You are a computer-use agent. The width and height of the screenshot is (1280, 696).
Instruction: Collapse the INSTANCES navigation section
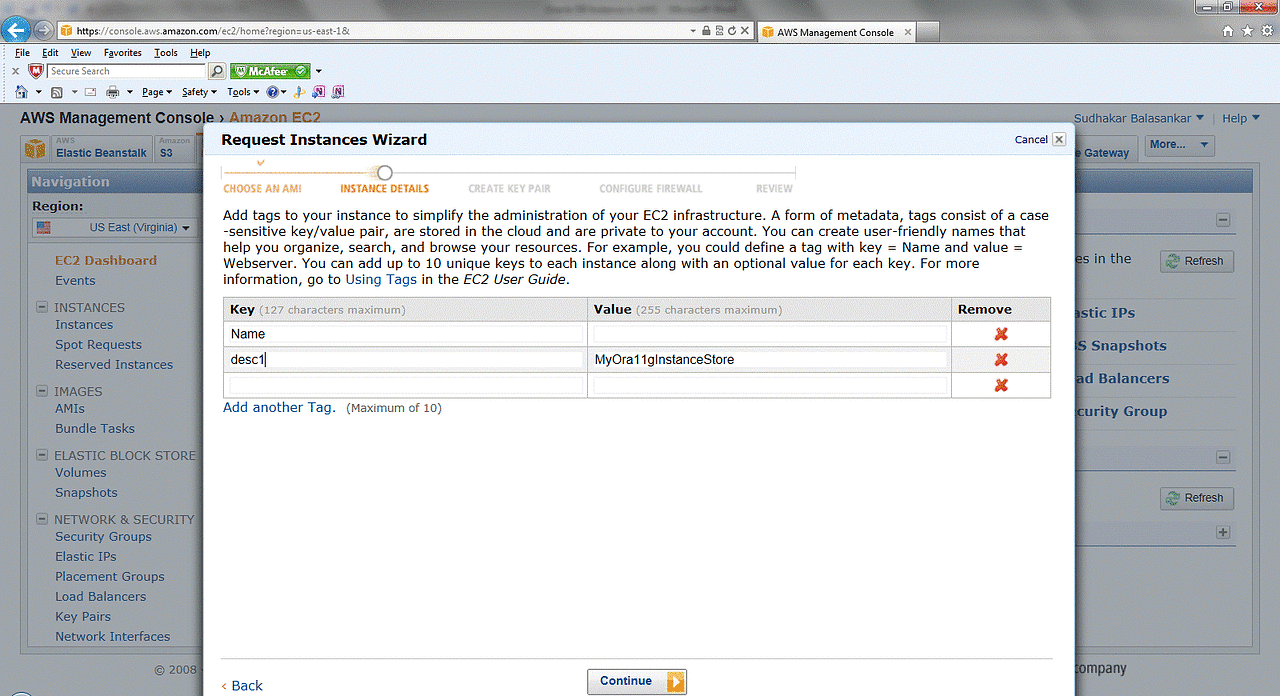pyautogui.click(x=42, y=307)
